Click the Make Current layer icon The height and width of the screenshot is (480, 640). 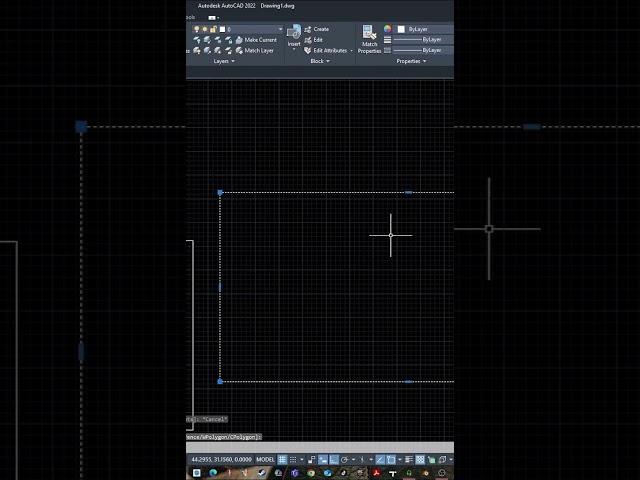(239, 40)
